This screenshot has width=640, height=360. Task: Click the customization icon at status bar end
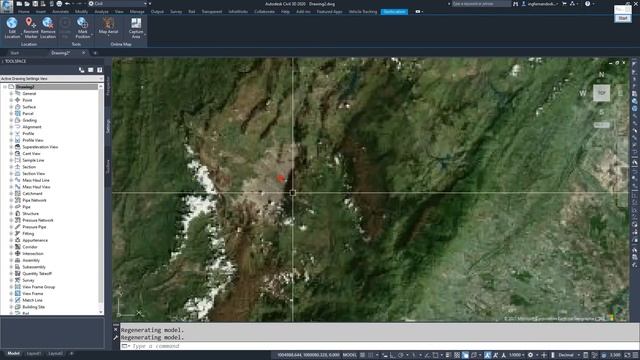coord(636,355)
